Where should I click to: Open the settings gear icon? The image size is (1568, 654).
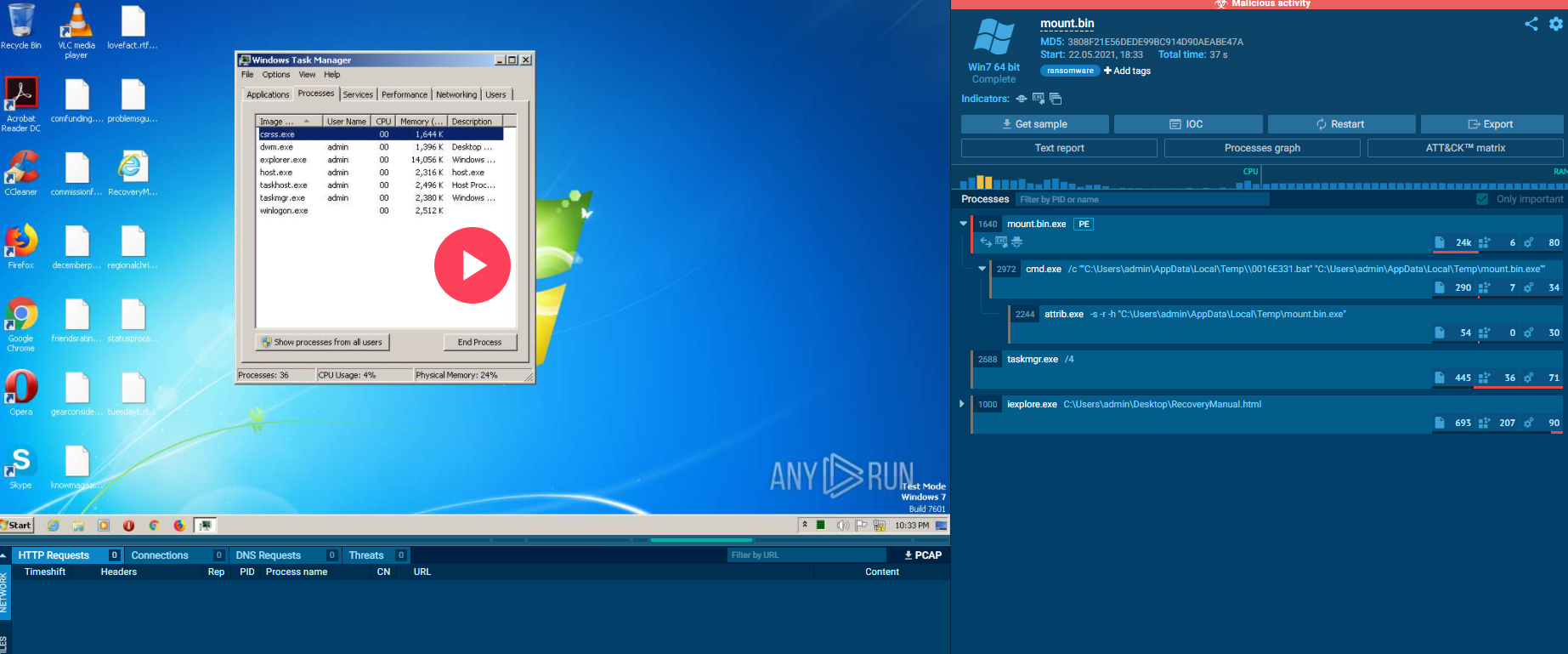click(x=1556, y=24)
